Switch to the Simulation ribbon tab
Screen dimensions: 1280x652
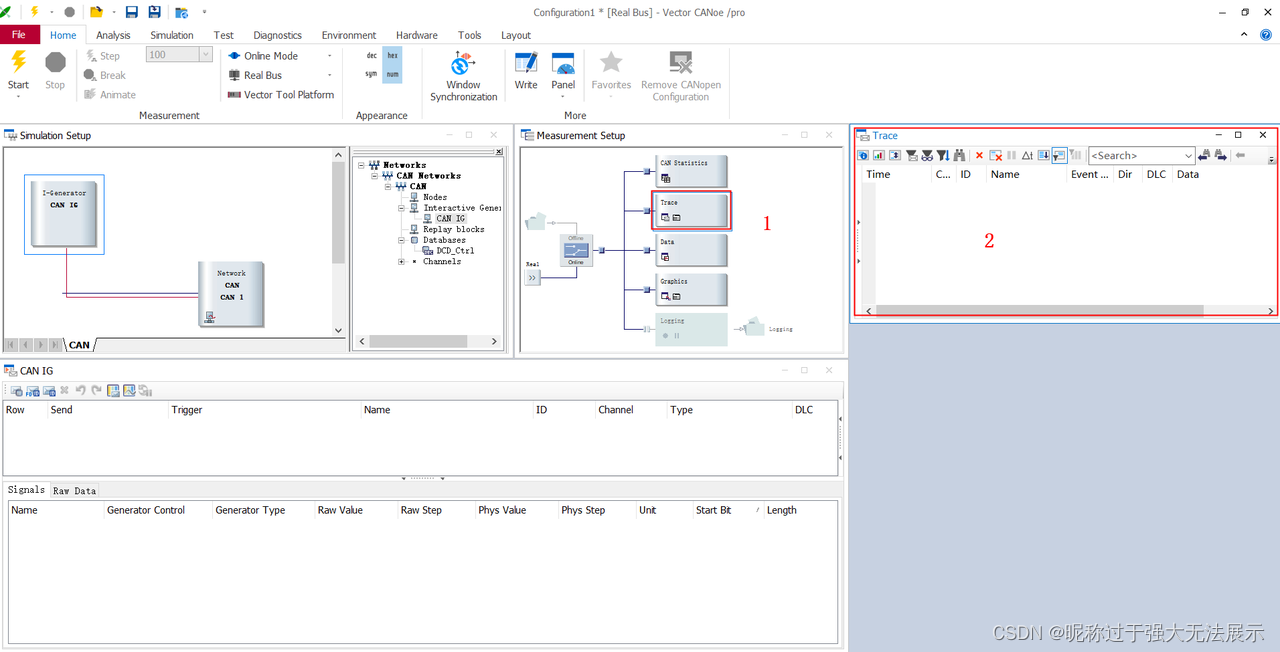point(172,35)
